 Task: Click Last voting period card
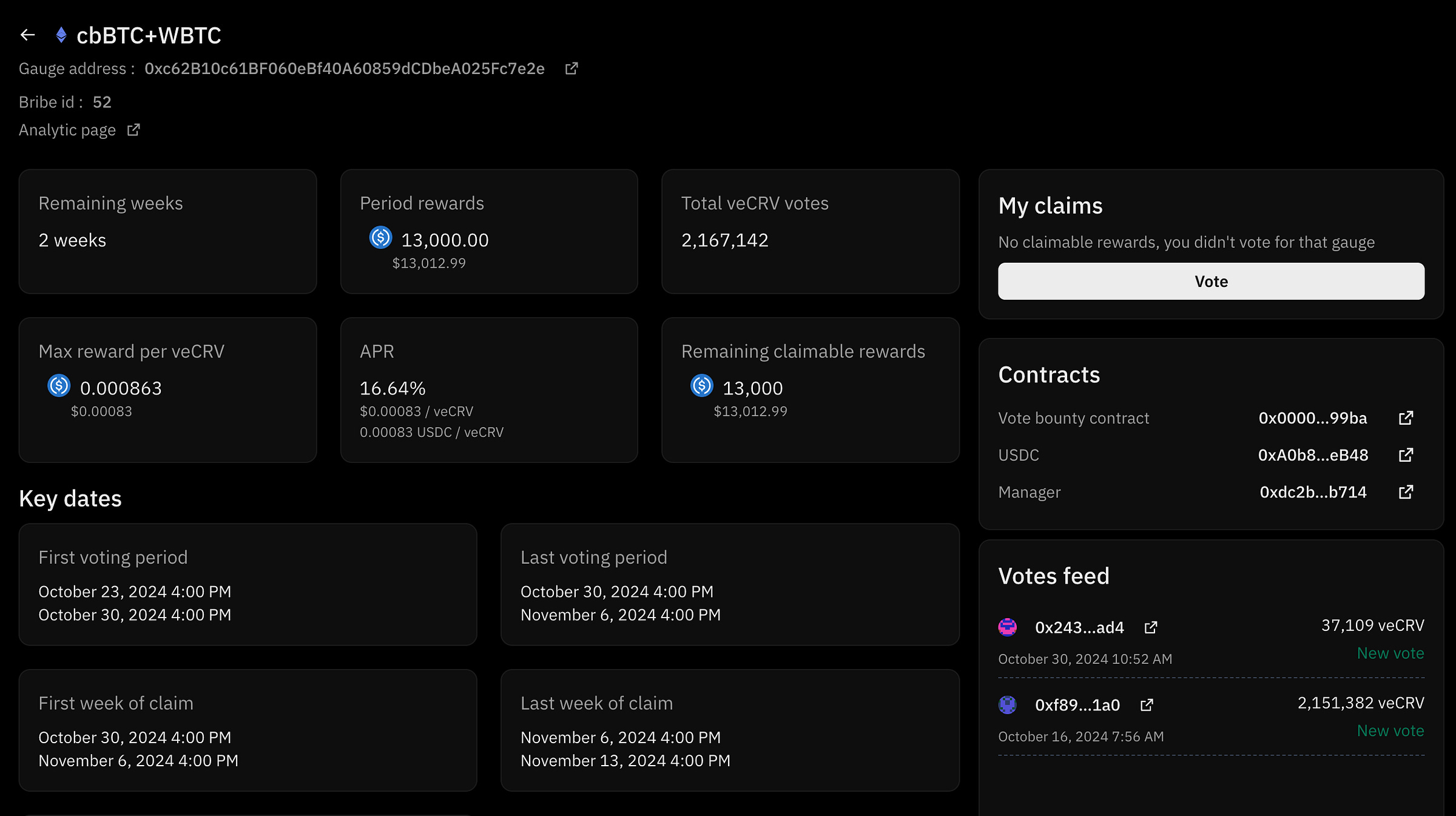click(x=730, y=584)
